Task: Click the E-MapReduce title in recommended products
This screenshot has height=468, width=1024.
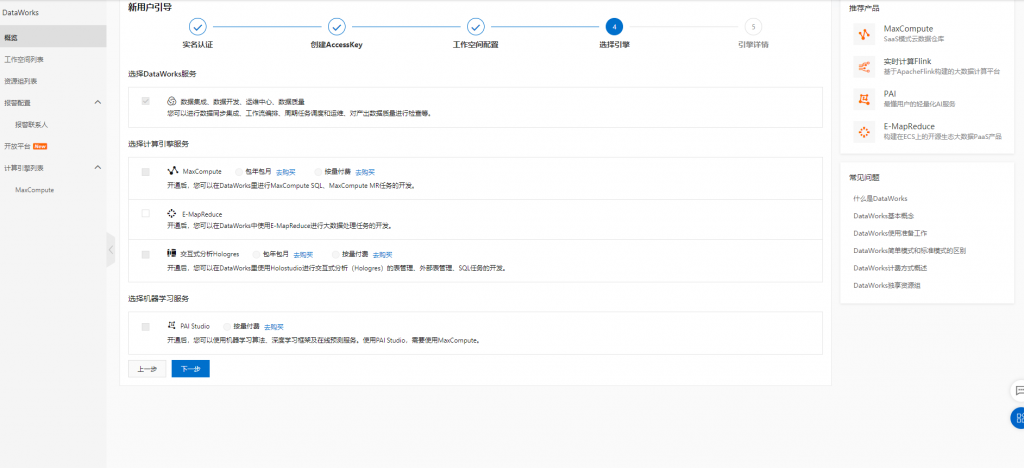Action: 909,126
